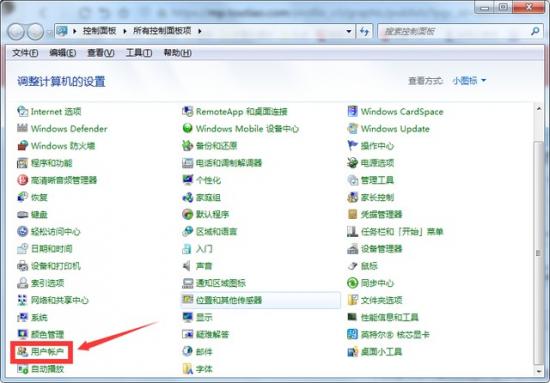
Task: Click the vertical scrollbar thumb
Action: coord(539,253)
